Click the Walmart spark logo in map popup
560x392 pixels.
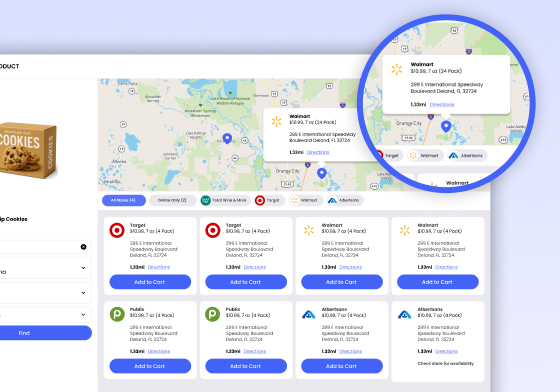[x=276, y=121]
